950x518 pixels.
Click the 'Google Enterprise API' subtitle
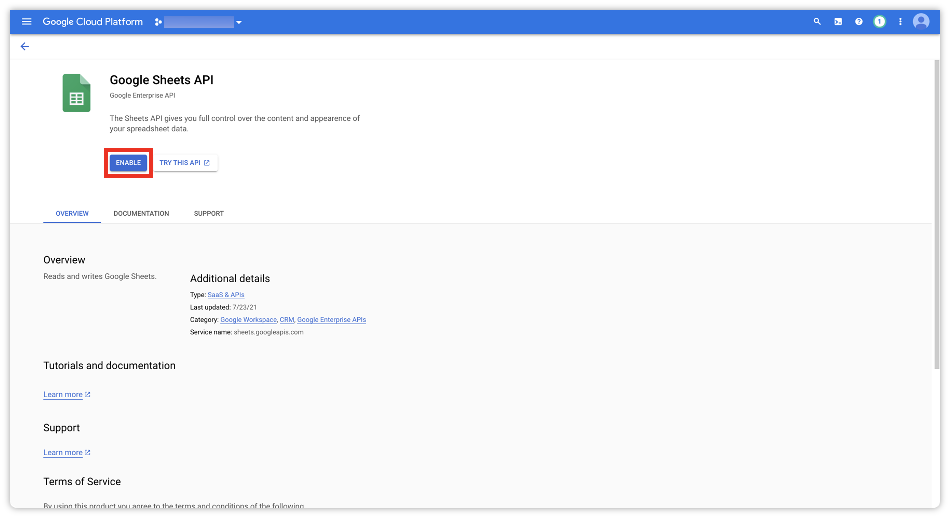pos(142,96)
